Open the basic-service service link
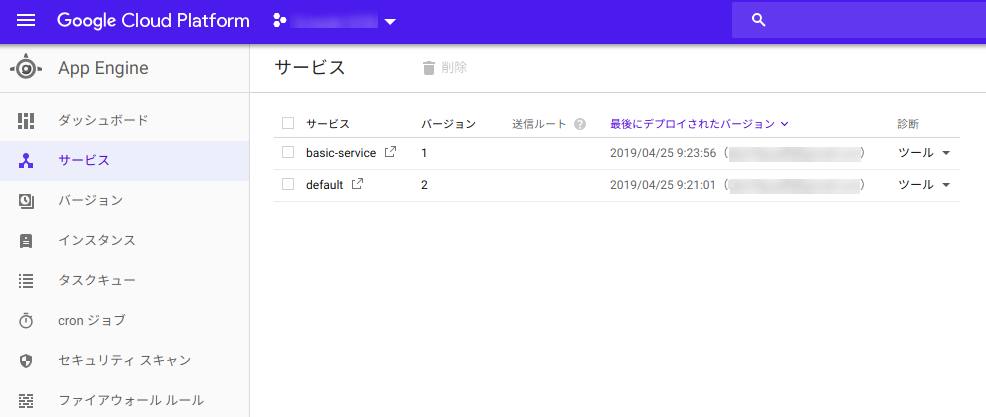Screen dimensions: 986x417 (x=341, y=153)
